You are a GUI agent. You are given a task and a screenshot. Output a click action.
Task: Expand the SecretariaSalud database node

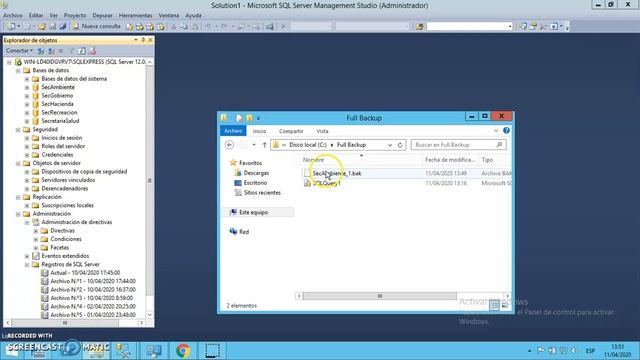27,121
